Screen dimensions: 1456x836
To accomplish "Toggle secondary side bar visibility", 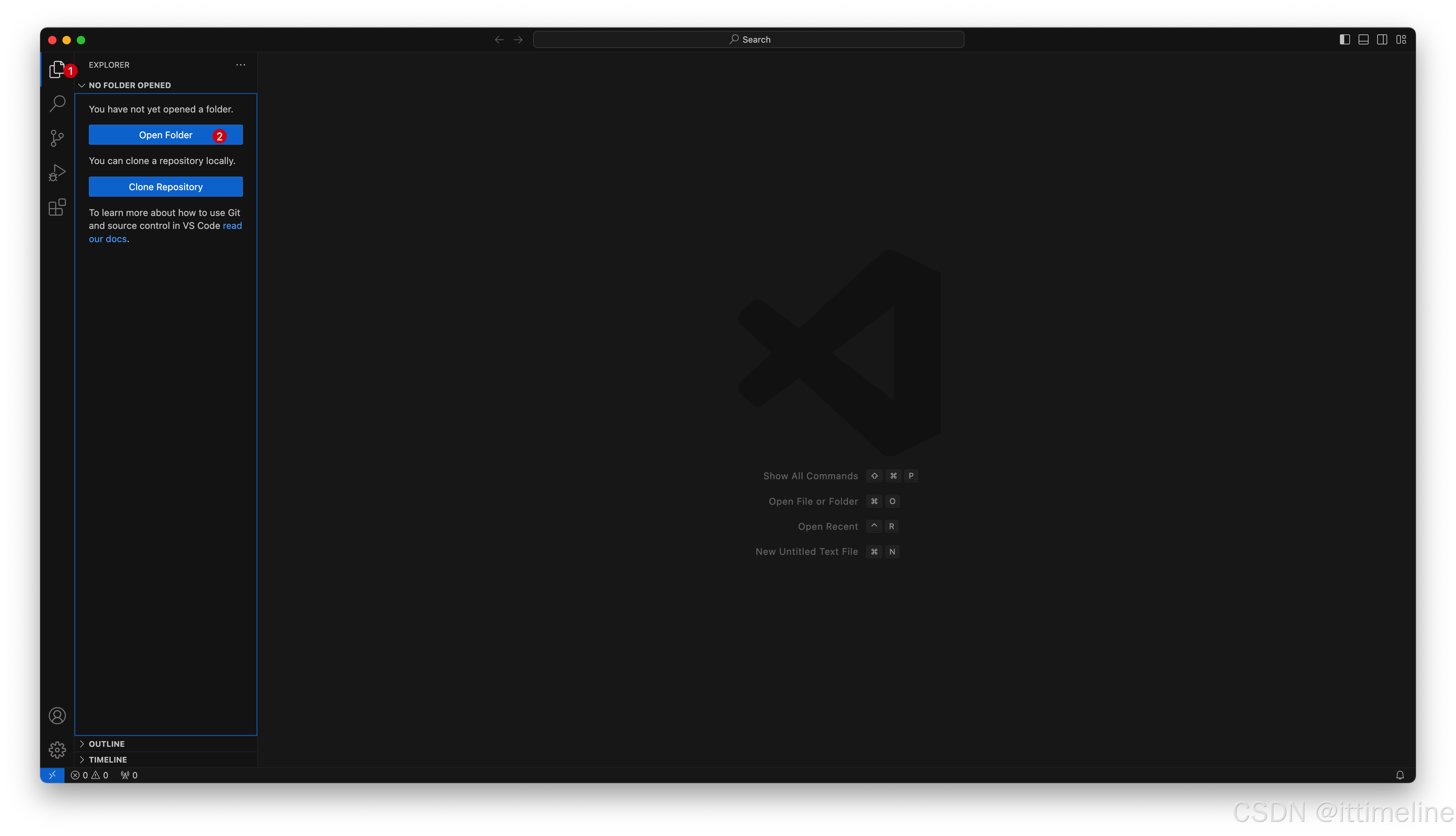I will [x=1383, y=40].
